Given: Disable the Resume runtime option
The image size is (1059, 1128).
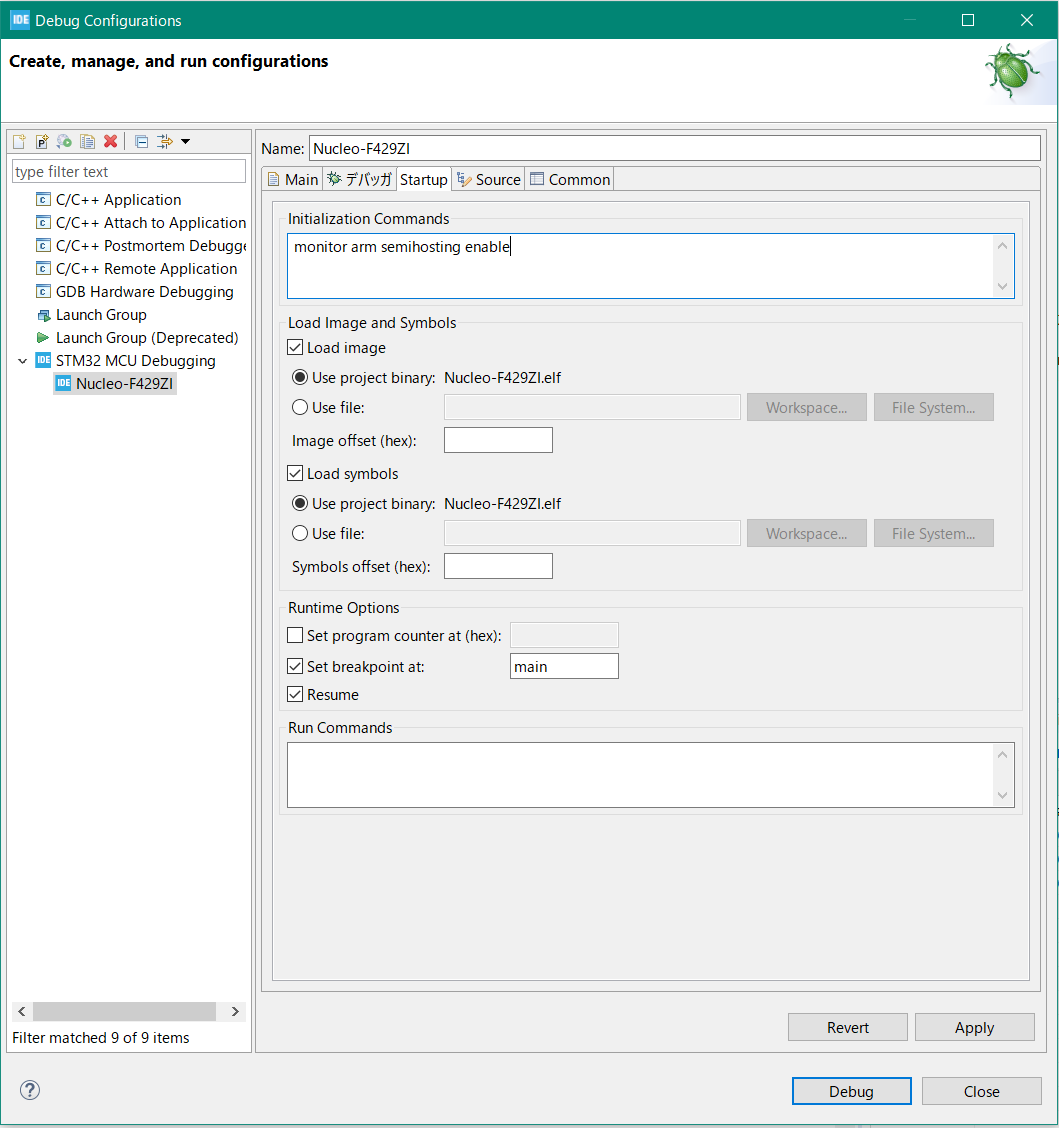Looking at the screenshot, I should (x=295, y=694).
